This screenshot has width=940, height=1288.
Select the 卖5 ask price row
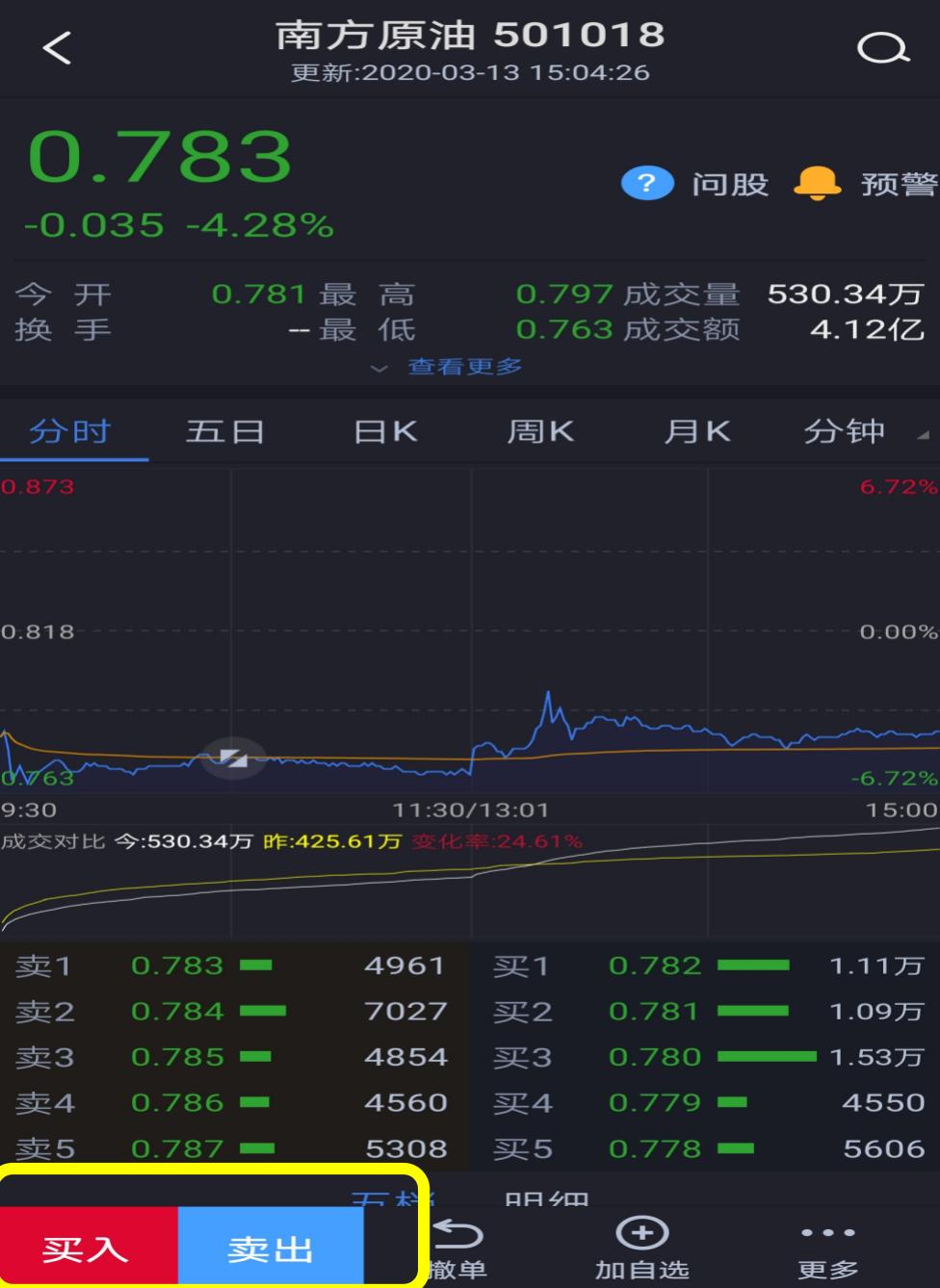179,1147
